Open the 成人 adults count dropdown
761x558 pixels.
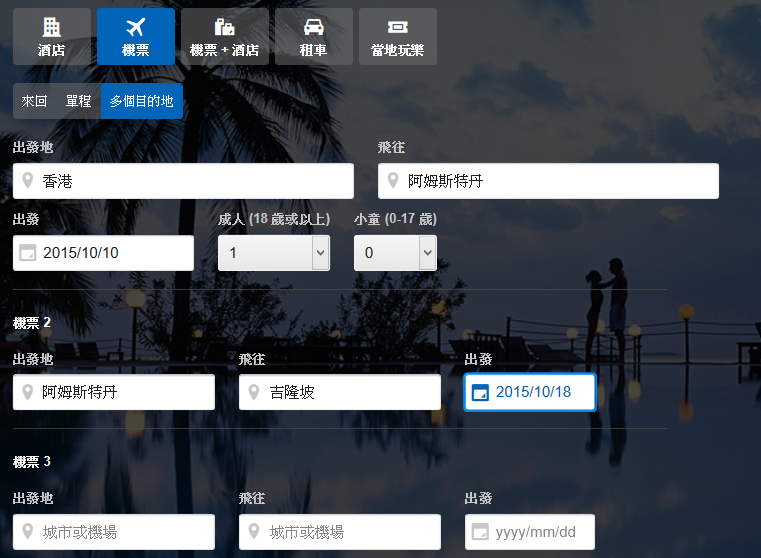click(x=274, y=253)
